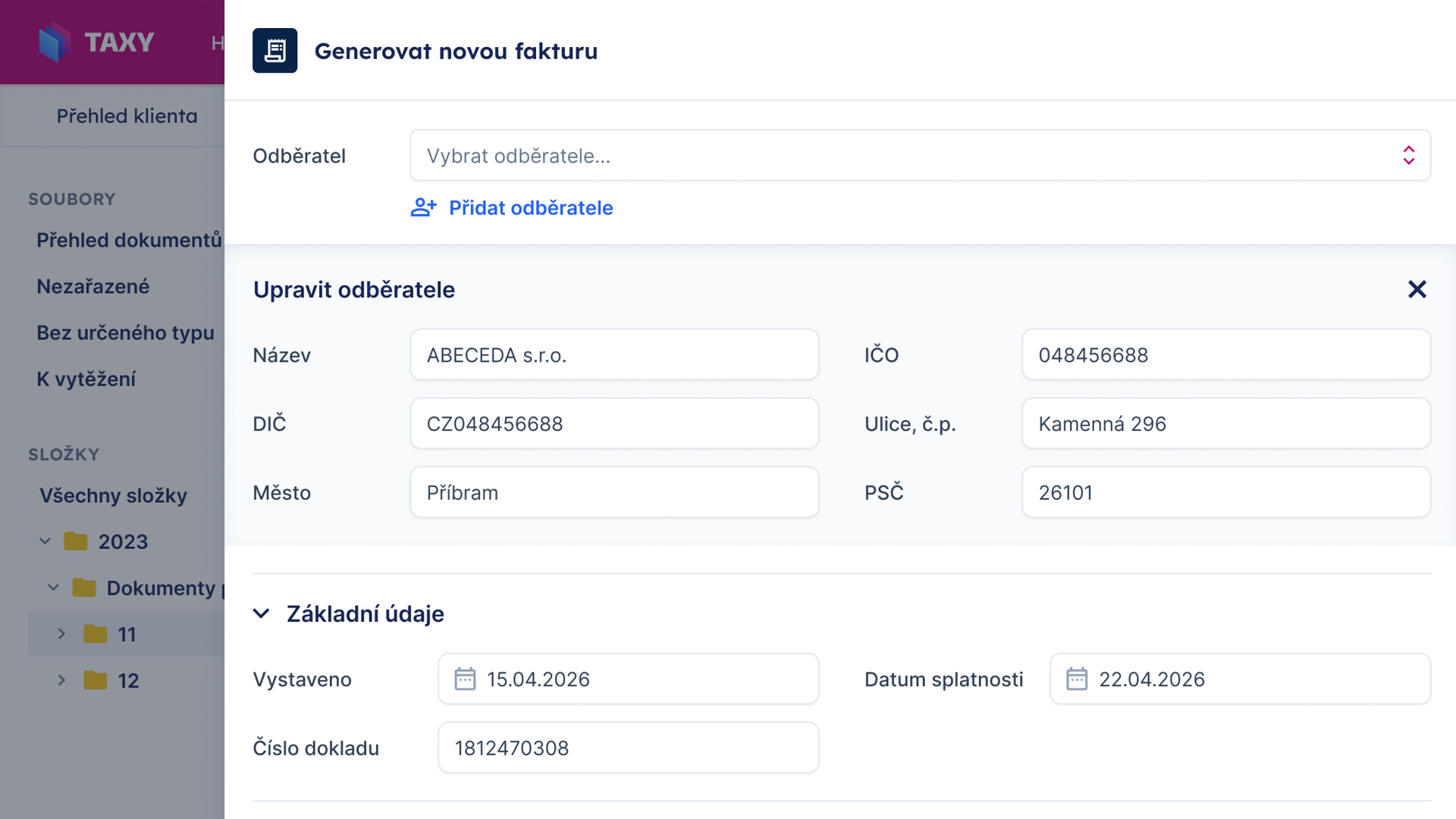This screenshot has height=819, width=1456.
Task: Click the folder icon for 12
Action: (95, 680)
